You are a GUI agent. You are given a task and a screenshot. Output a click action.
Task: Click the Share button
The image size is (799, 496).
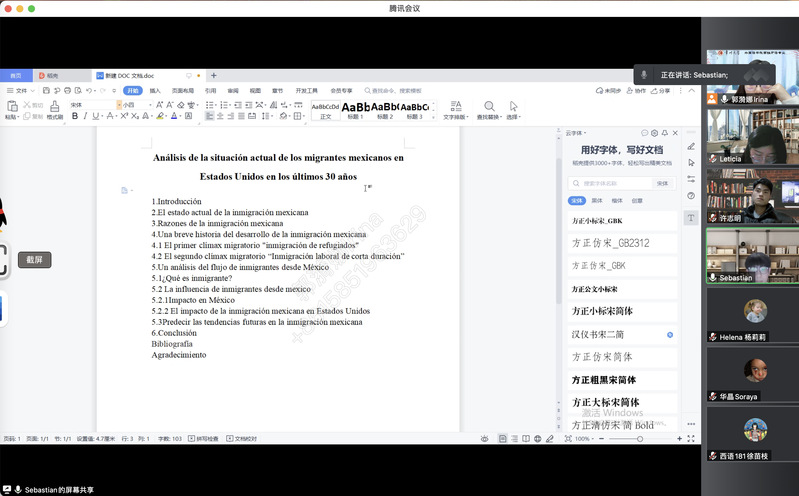click(660, 90)
